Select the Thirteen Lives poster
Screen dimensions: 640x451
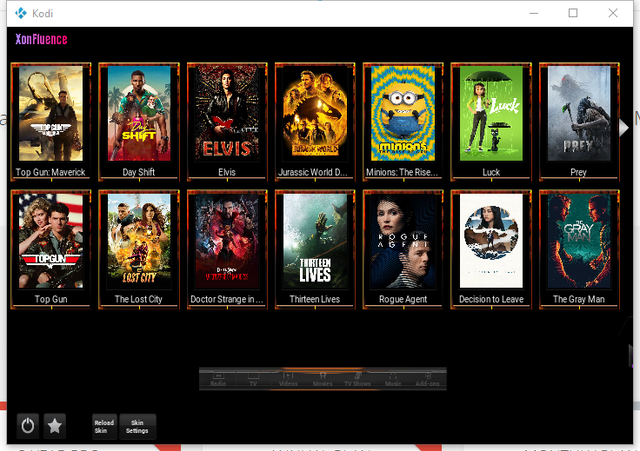315,249
